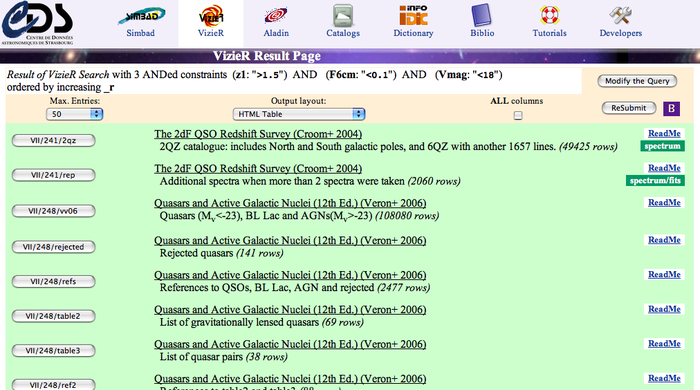Click the Modify the Query button
This screenshot has height=390, width=700.
(x=637, y=81)
